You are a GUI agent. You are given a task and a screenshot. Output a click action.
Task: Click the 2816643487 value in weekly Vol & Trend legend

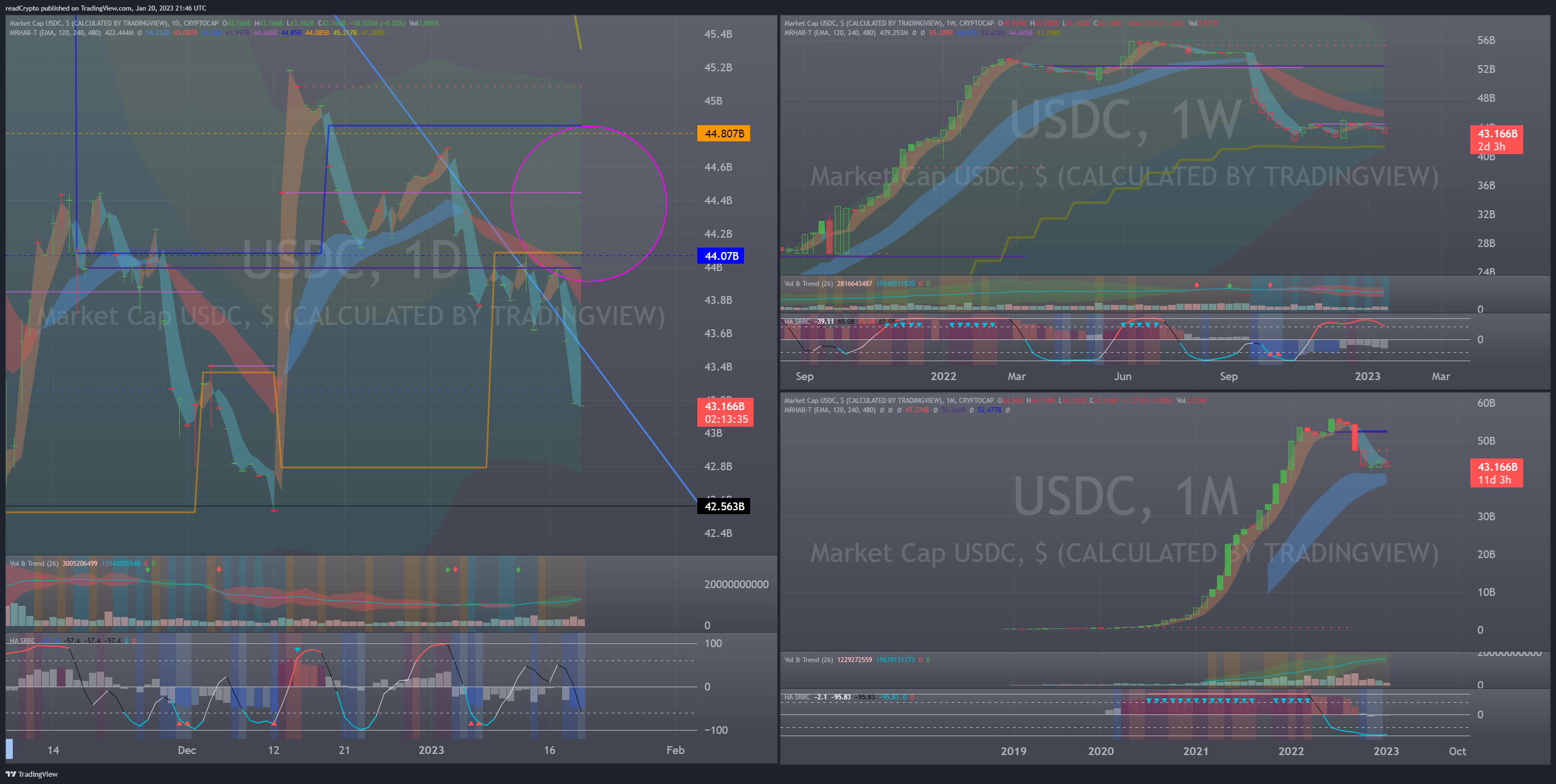[855, 284]
